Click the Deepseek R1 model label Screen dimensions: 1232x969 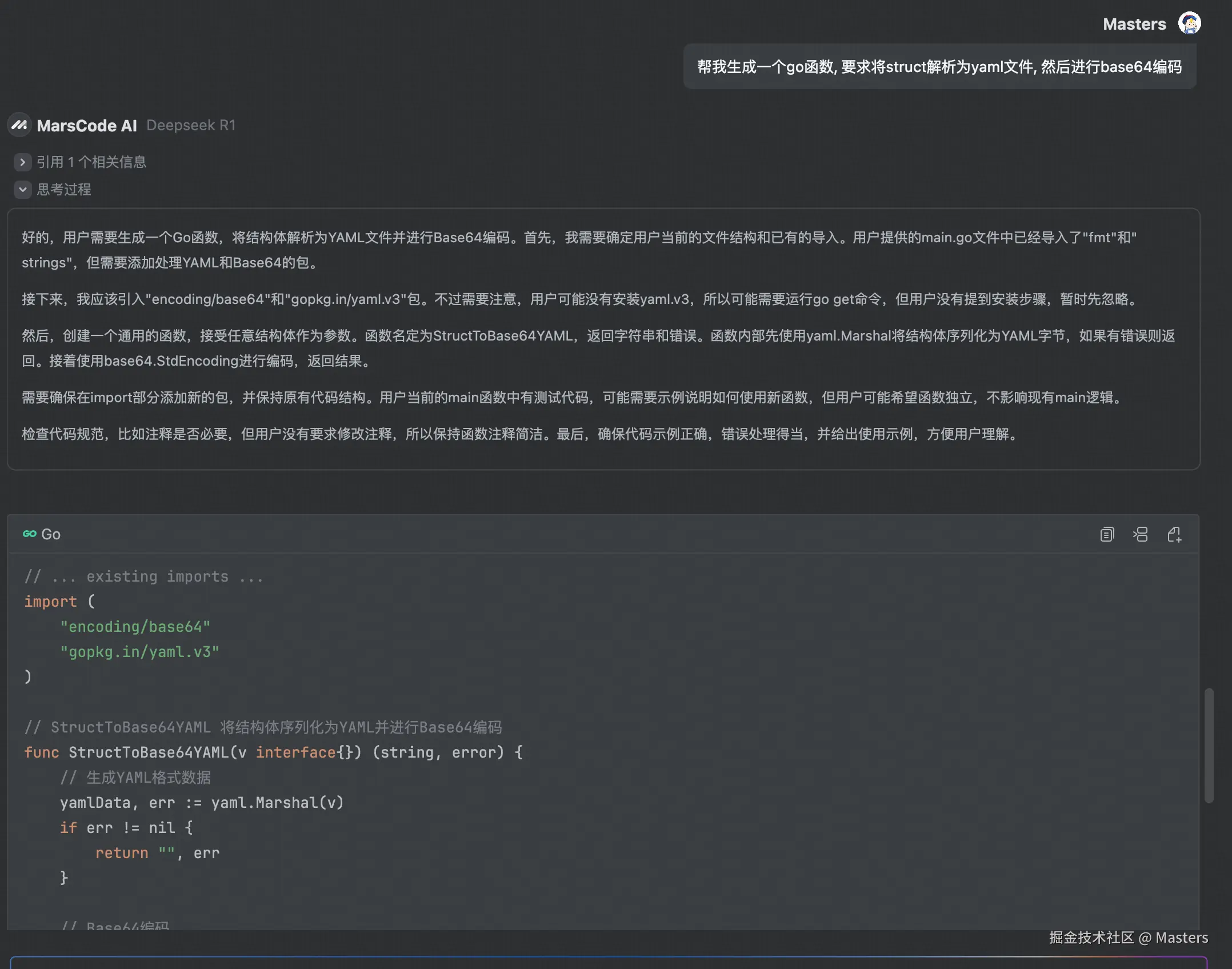[191, 125]
